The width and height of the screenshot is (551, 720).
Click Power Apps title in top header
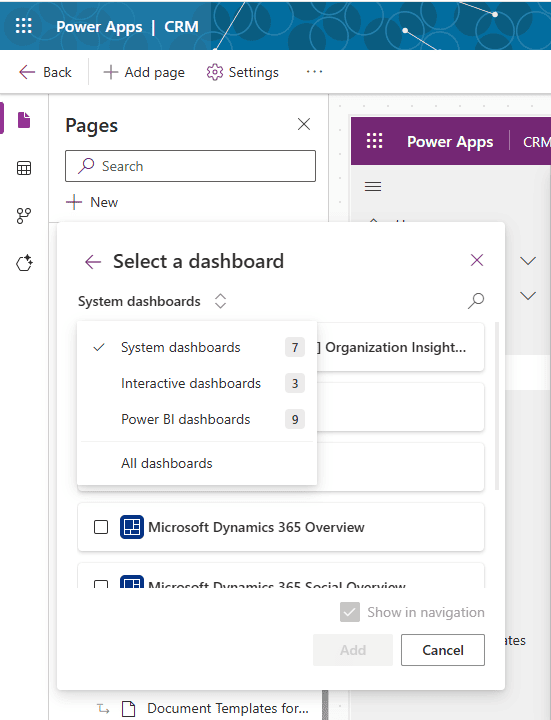point(99,27)
